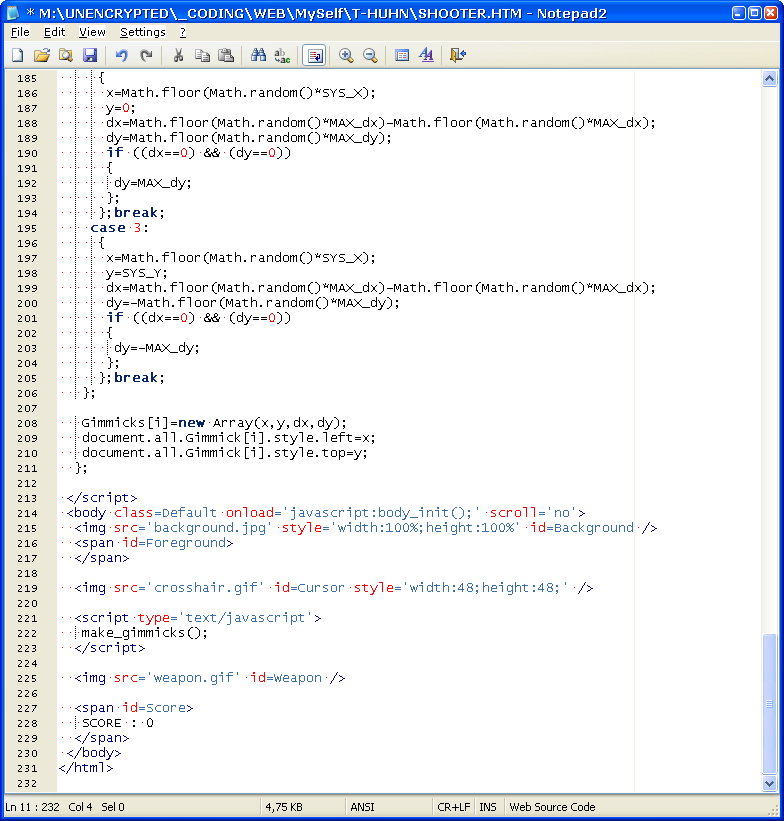Click the scrollbar up arrow

(x=769, y=79)
